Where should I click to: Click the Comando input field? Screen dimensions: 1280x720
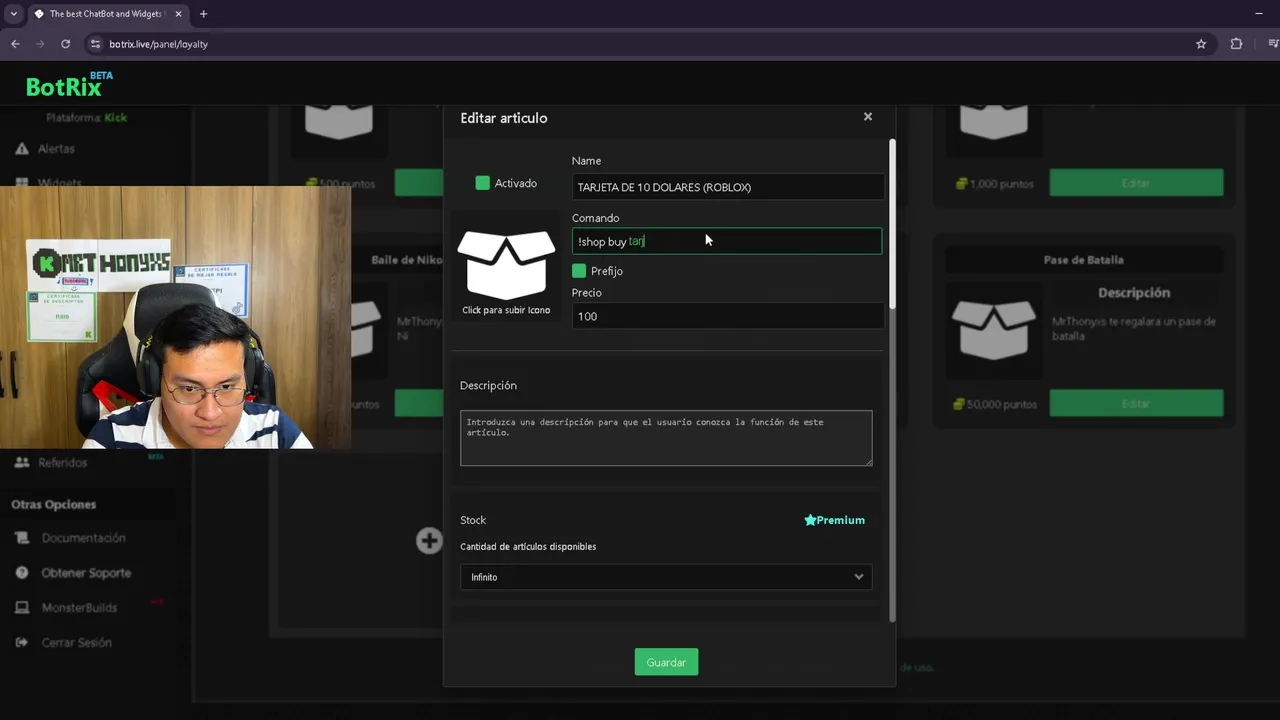coord(728,241)
